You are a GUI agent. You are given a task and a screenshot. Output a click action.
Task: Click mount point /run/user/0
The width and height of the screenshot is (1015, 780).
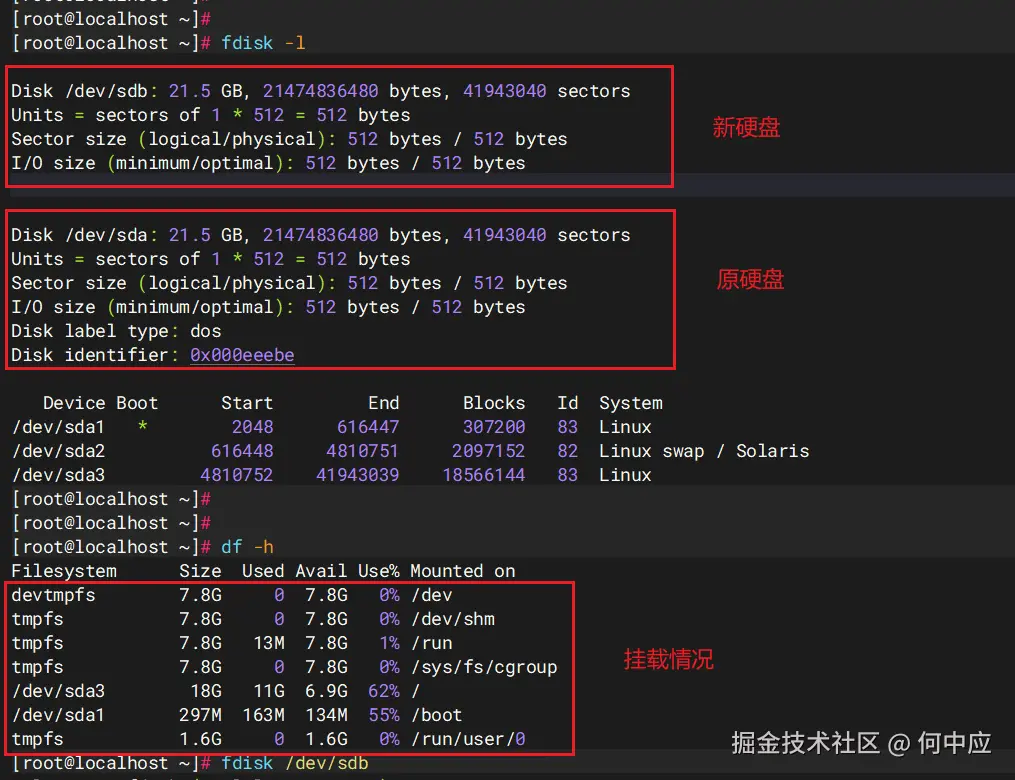coord(469,739)
